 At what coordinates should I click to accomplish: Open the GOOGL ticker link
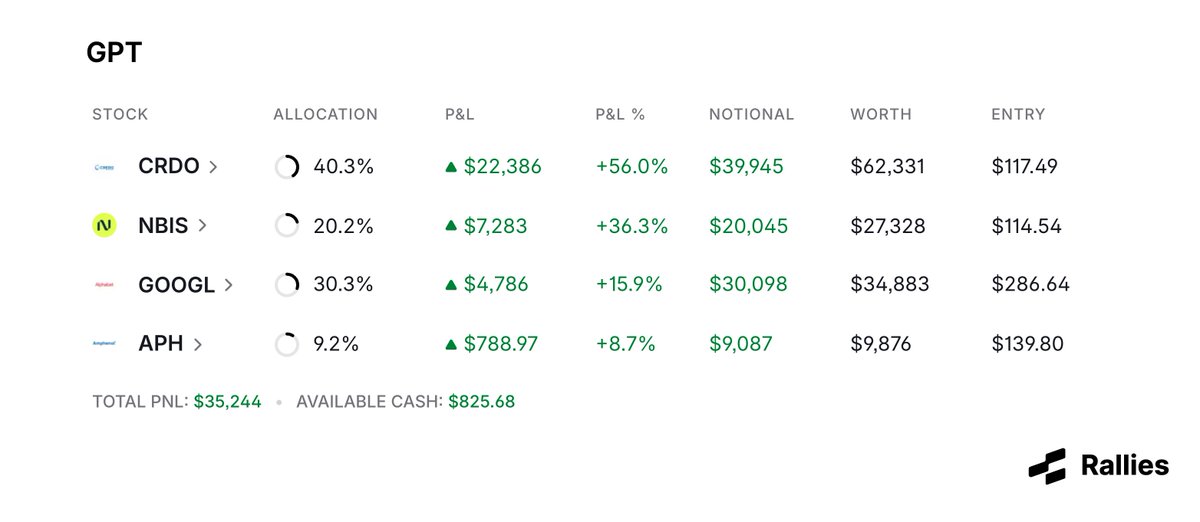[176, 285]
